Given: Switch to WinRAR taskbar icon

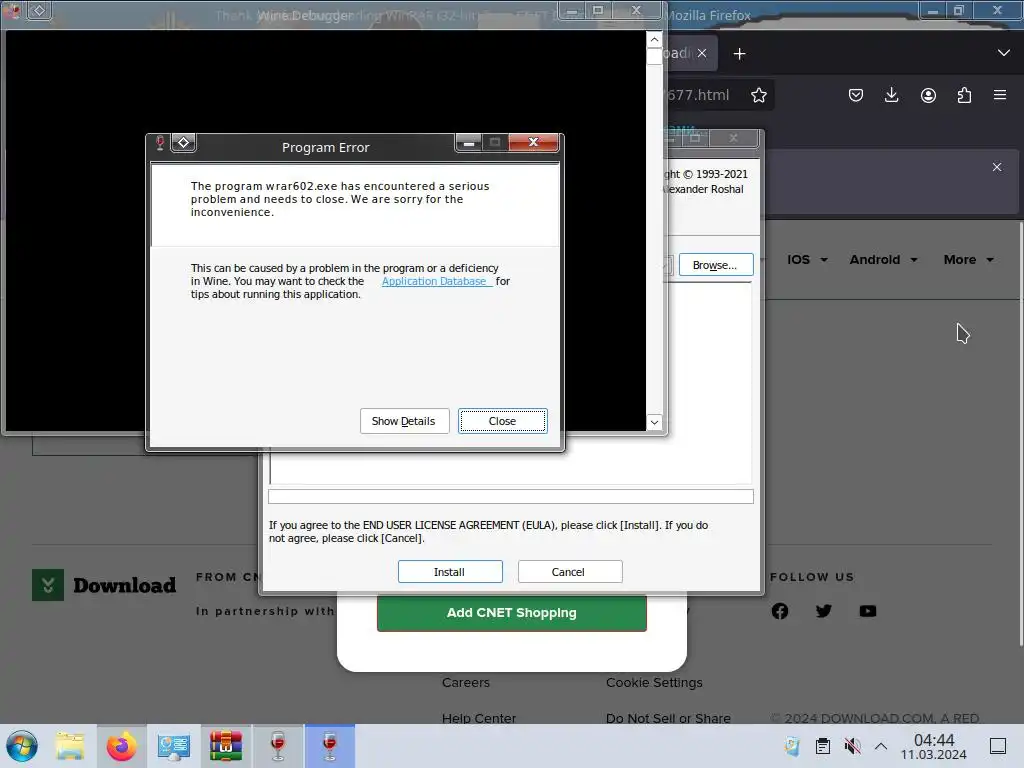Looking at the screenshot, I should (x=226, y=746).
